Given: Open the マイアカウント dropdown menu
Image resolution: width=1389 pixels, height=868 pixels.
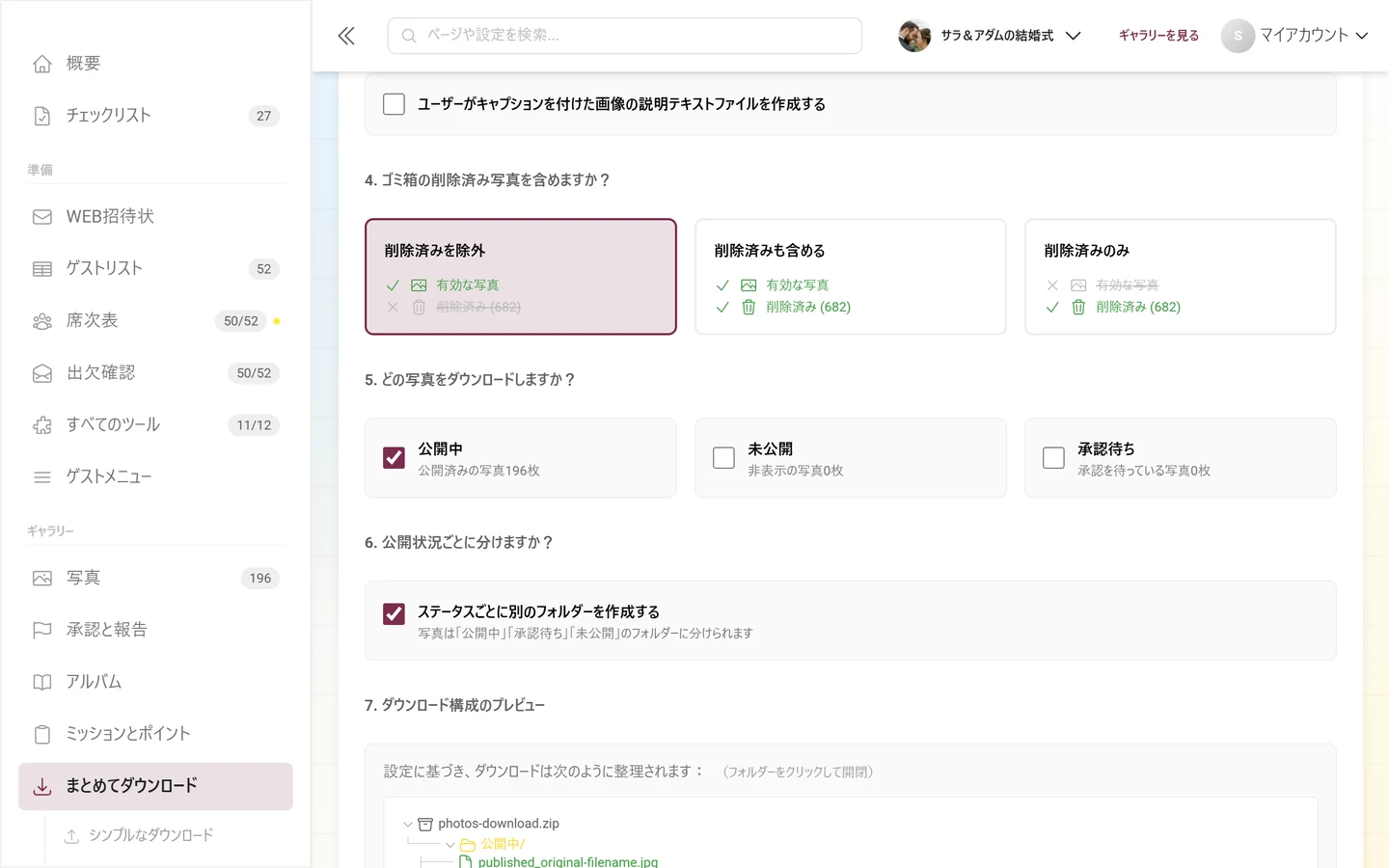Looking at the screenshot, I should (x=1295, y=36).
